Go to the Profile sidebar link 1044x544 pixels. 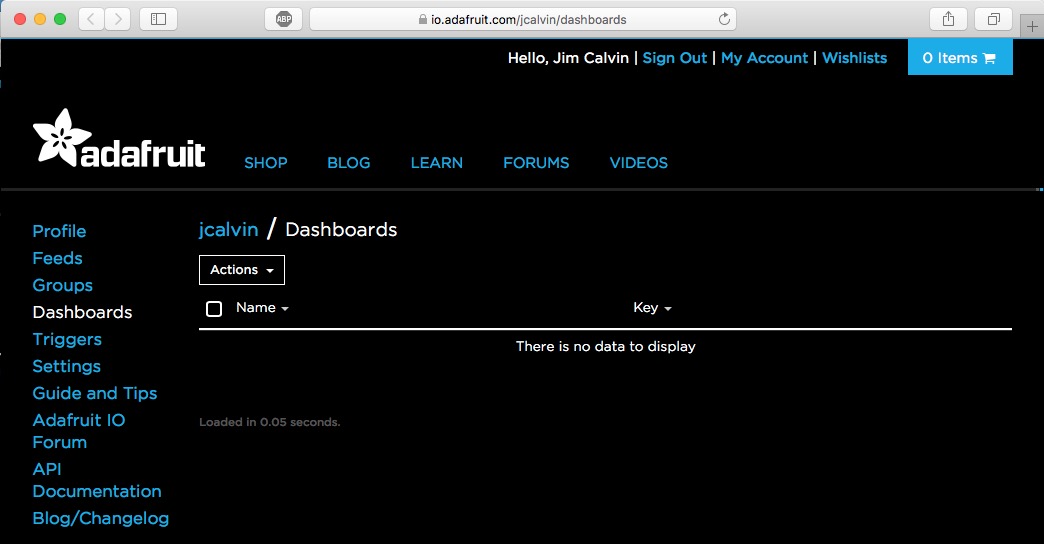tap(59, 231)
